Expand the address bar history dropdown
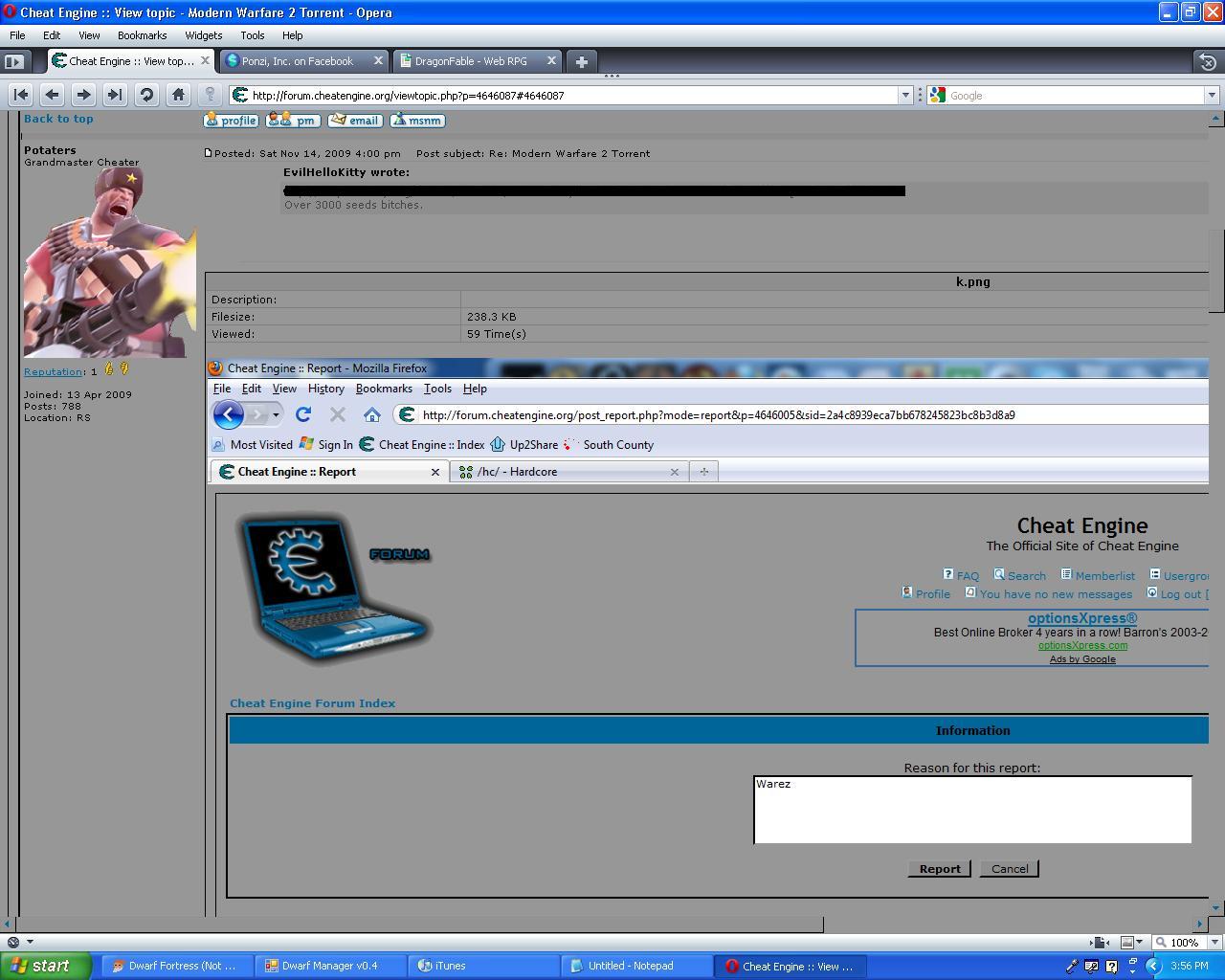Viewport: 1225px width, 980px height. [904, 95]
